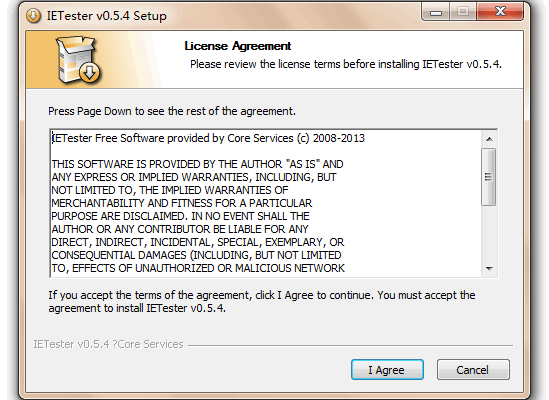
Task: Close the setup window with X
Action: [500, 12]
